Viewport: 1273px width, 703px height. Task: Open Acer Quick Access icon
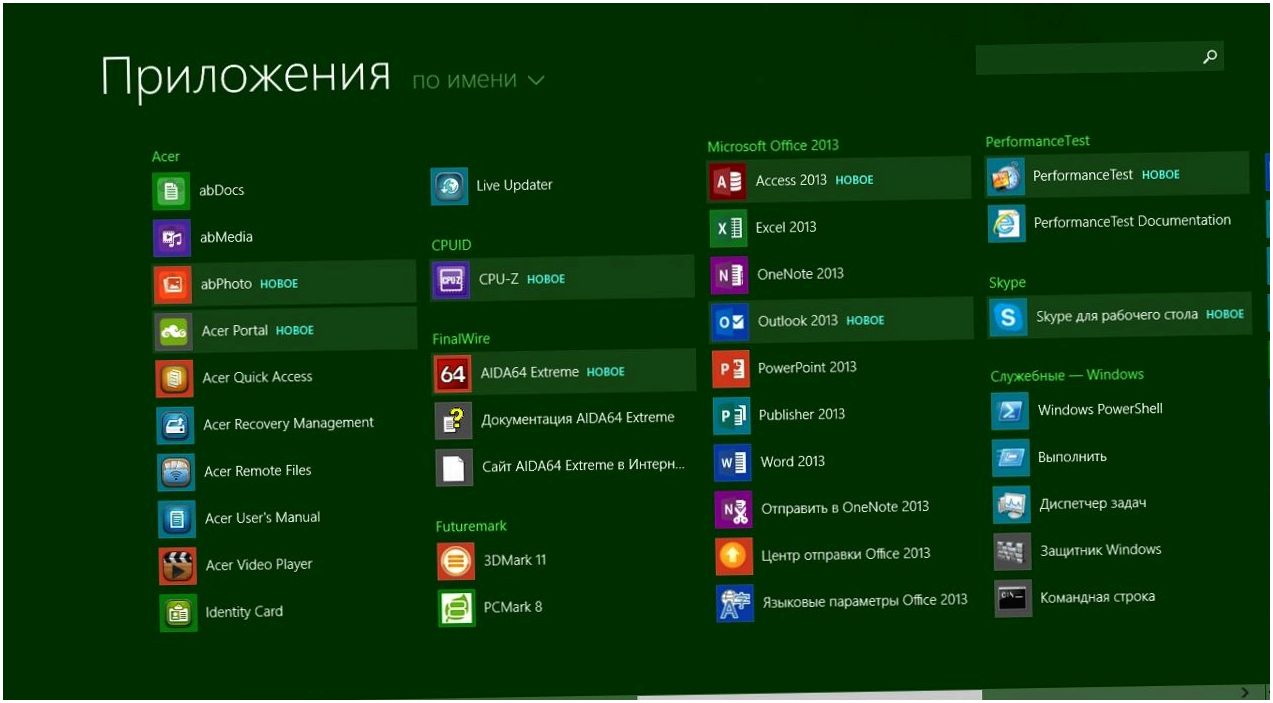174,378
